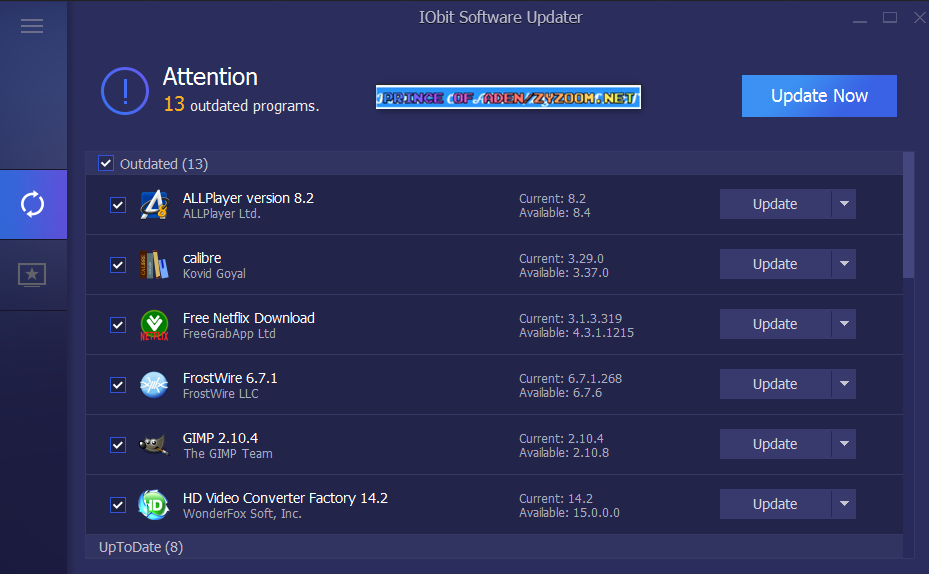Open dropdown arrow beside Free Netflix Download Update
929x574 pixels.
tap(844, 324)
